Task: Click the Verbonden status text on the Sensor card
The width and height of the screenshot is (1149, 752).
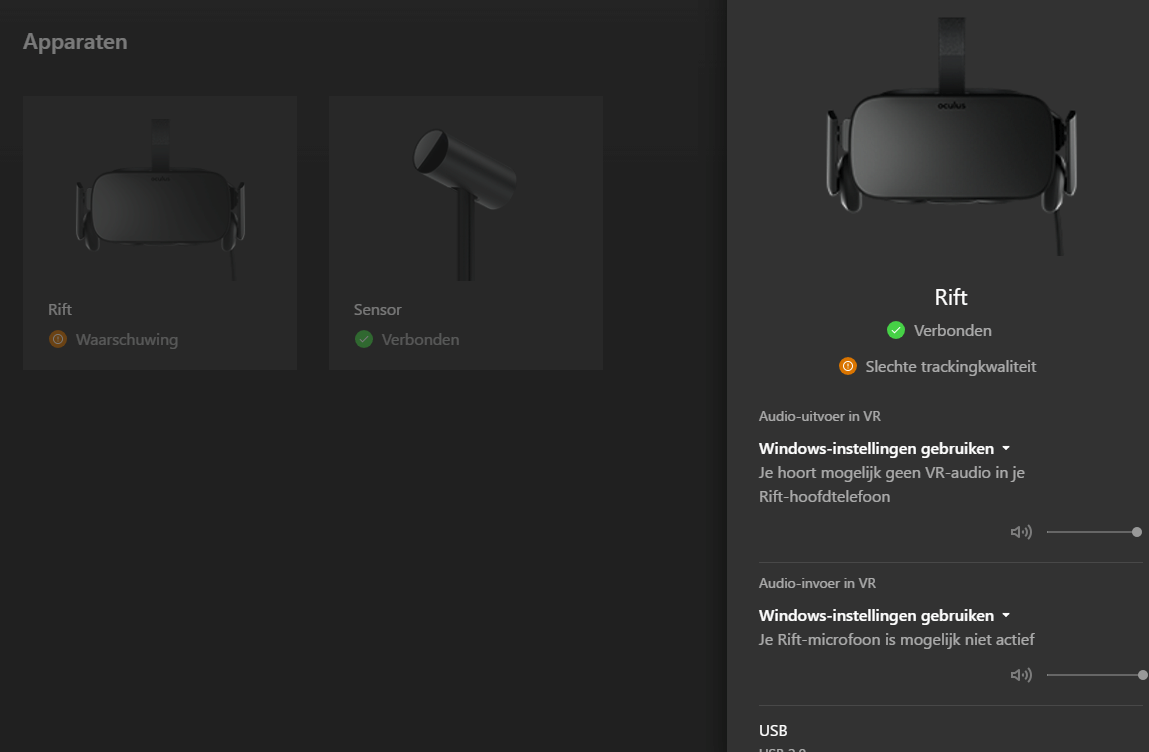Action: [x=421, y=339]
